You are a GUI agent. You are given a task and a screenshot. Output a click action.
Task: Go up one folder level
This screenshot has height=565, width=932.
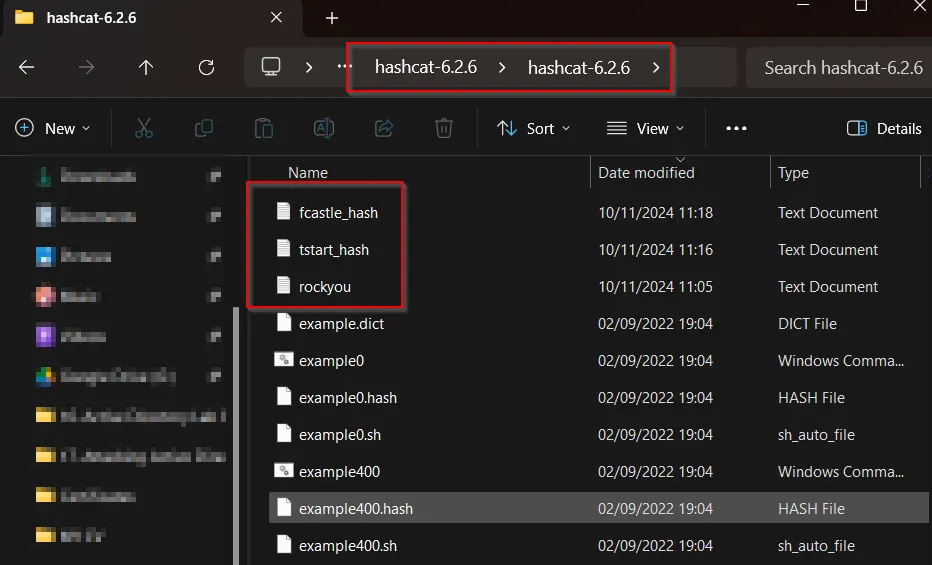[146, 68]
